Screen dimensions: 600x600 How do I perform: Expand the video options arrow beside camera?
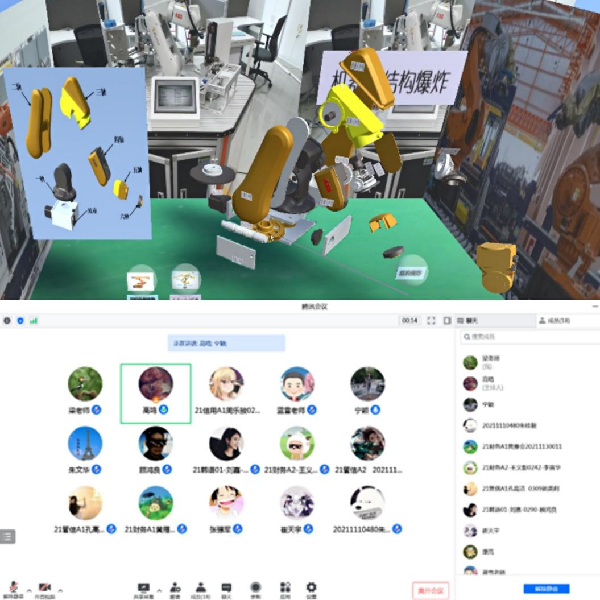pyautogui.click(x=60, y=585)
